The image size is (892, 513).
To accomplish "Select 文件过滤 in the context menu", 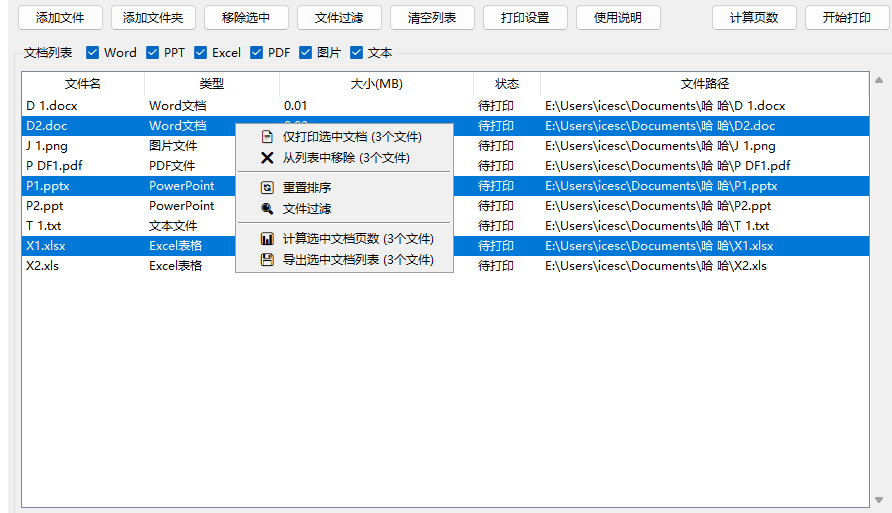I will click(x=345, y=208).
